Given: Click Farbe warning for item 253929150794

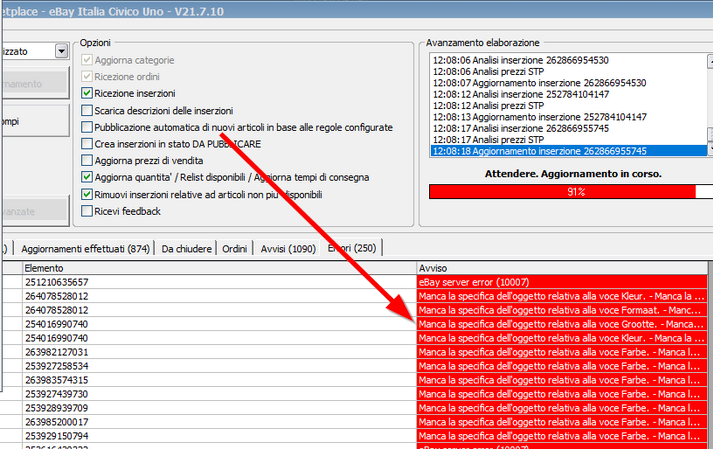Looking at the screenshot, I should point(562,436).
